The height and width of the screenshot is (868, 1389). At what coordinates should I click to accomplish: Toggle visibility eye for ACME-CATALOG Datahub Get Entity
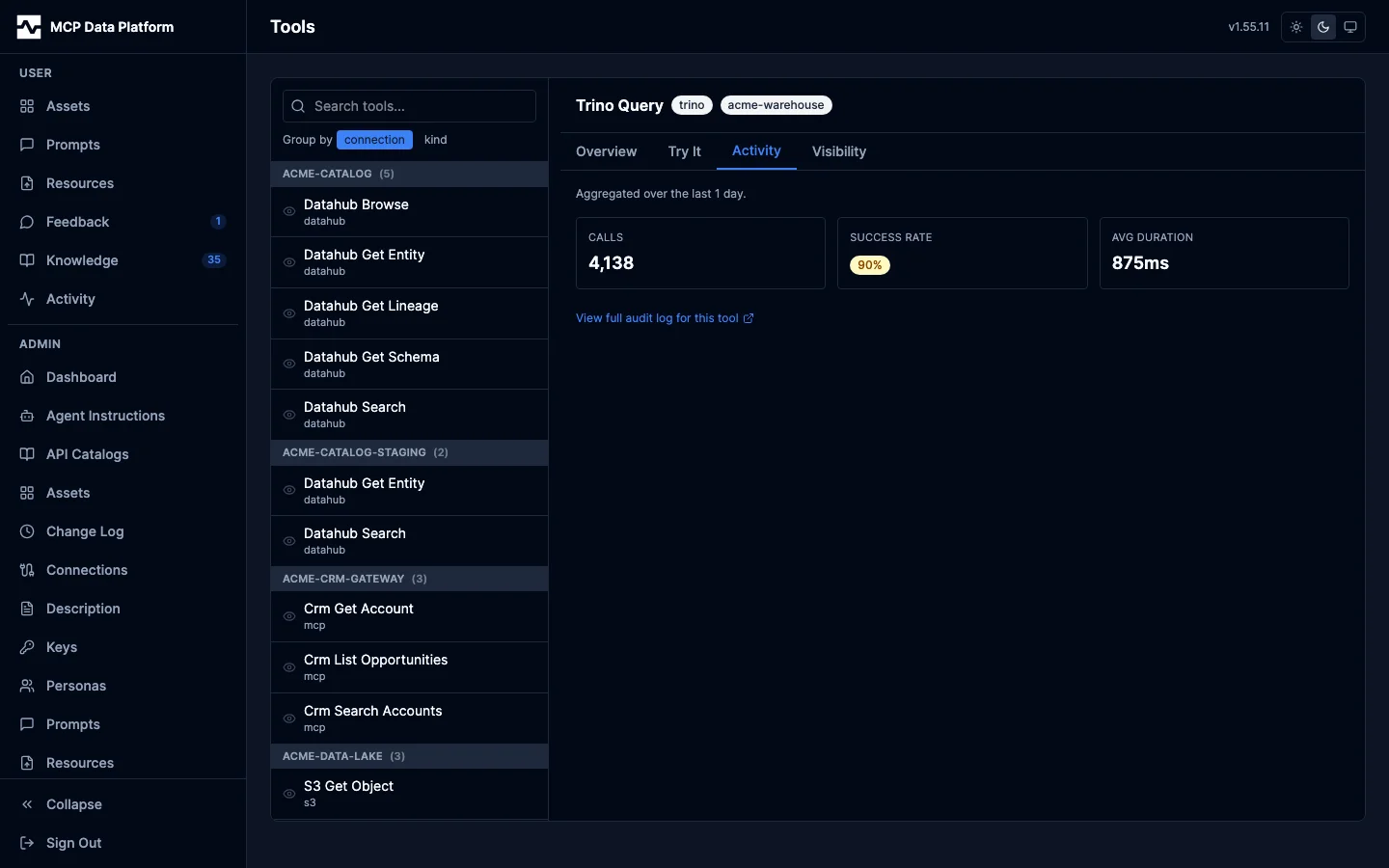click(x=289, y=262)
